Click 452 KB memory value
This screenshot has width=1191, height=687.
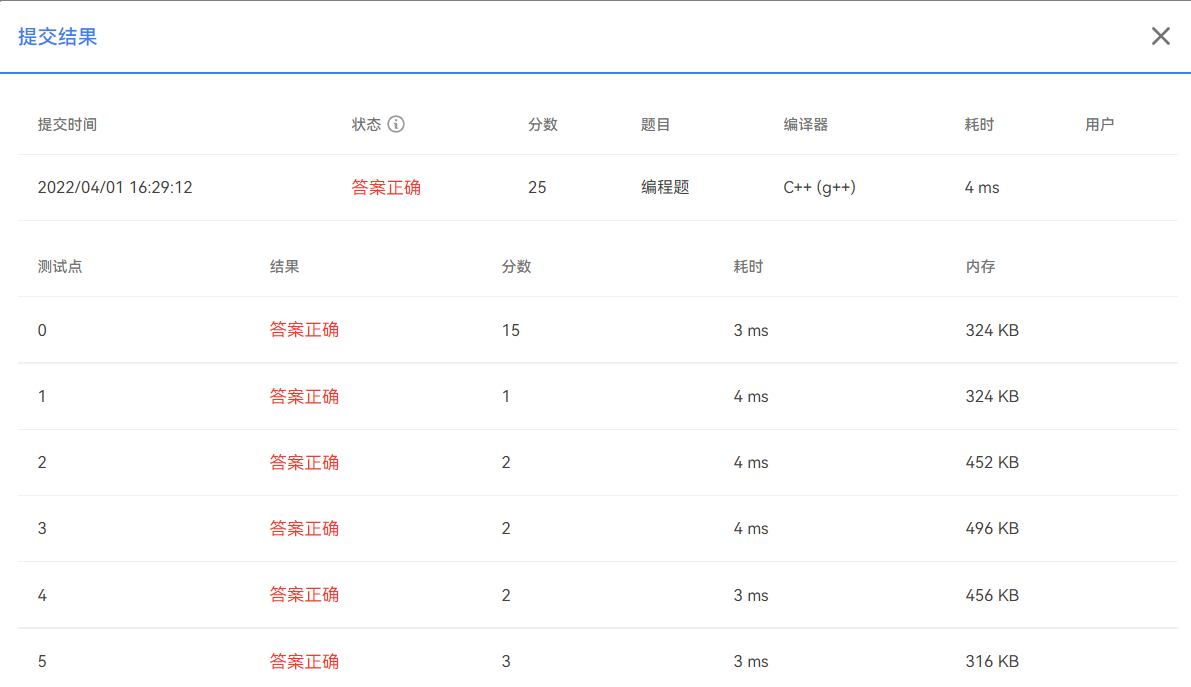pyautogui.click(x=992, y=463)
